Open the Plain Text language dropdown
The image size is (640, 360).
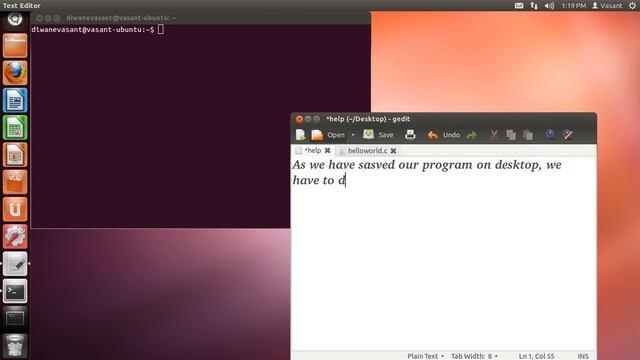point(425,356)
